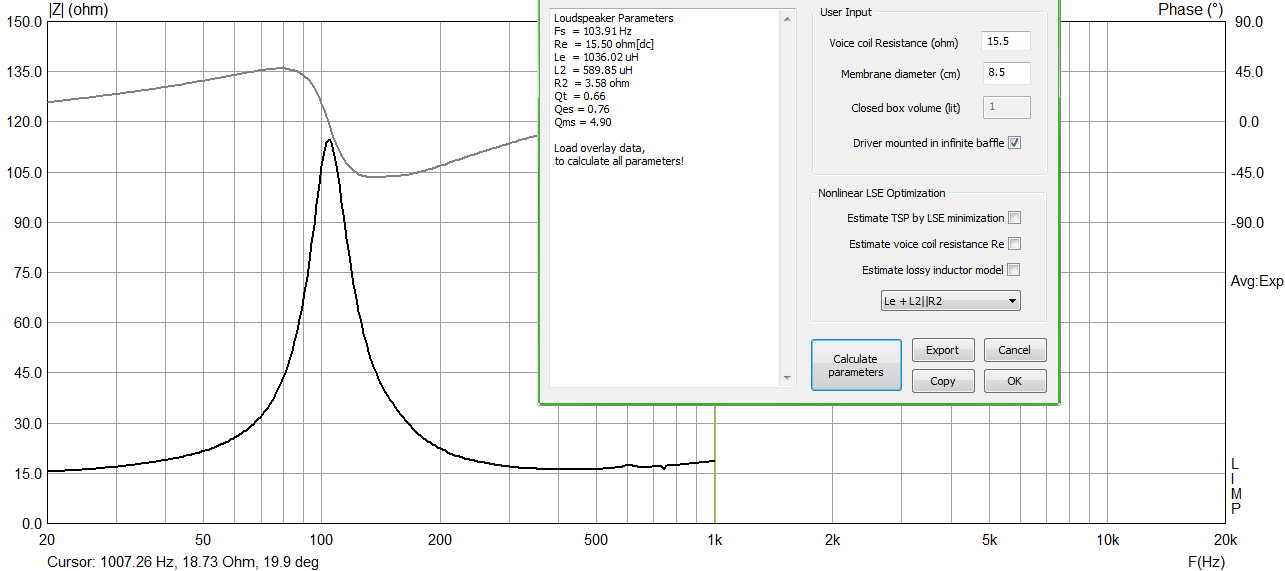Select the Fs = 103.91 Hz line

coord(593,31)
